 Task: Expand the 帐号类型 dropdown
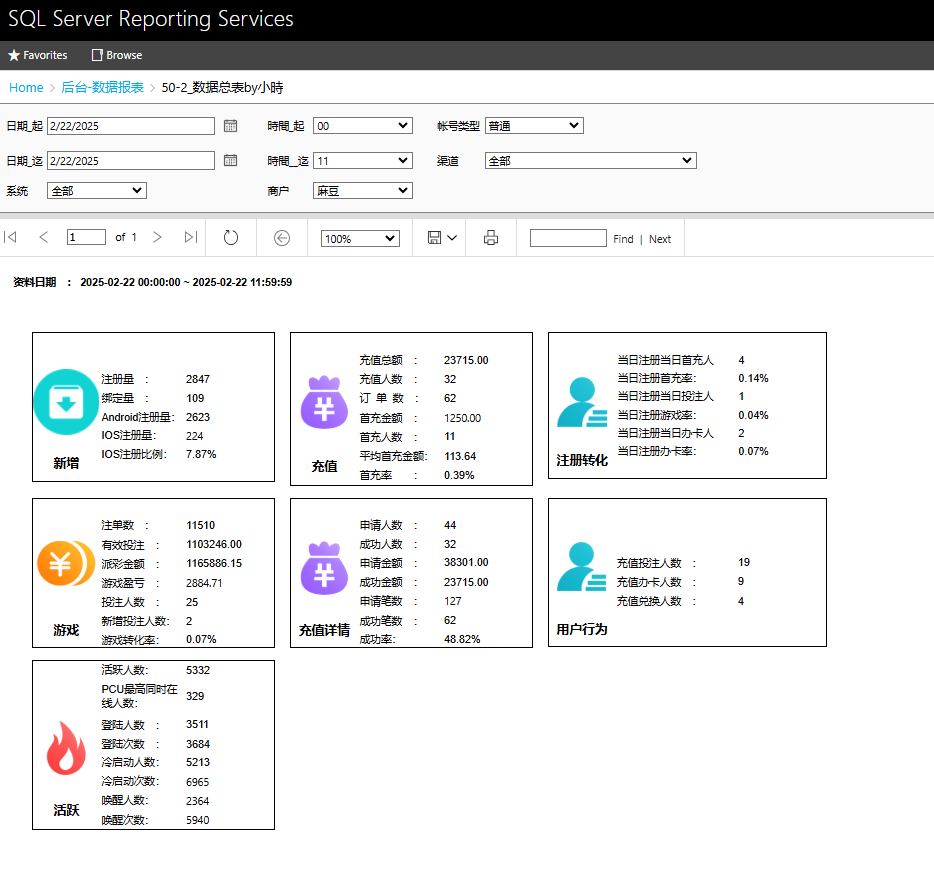click(534, 126)
